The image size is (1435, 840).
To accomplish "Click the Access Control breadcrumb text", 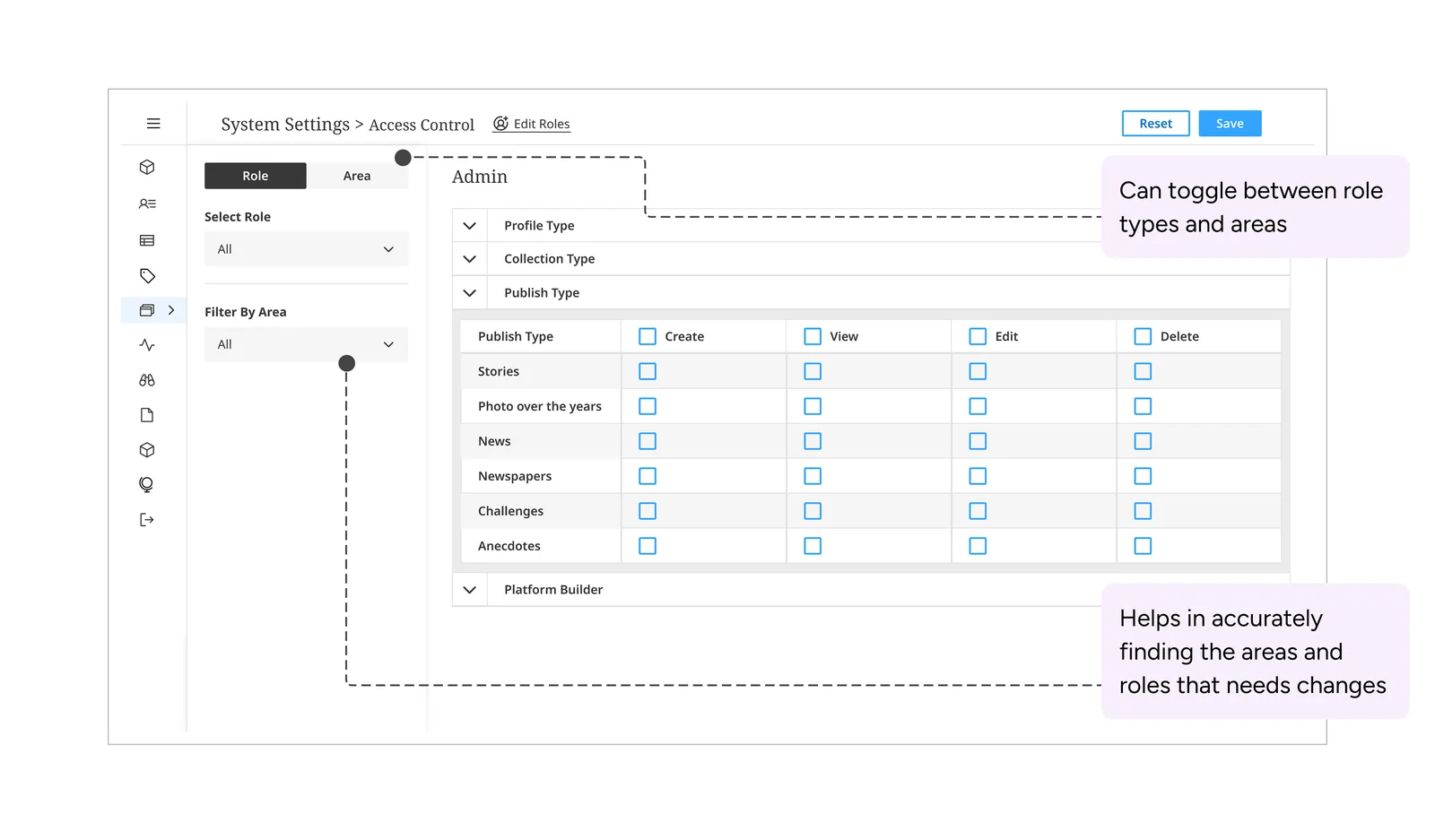I will coord(422,126).
